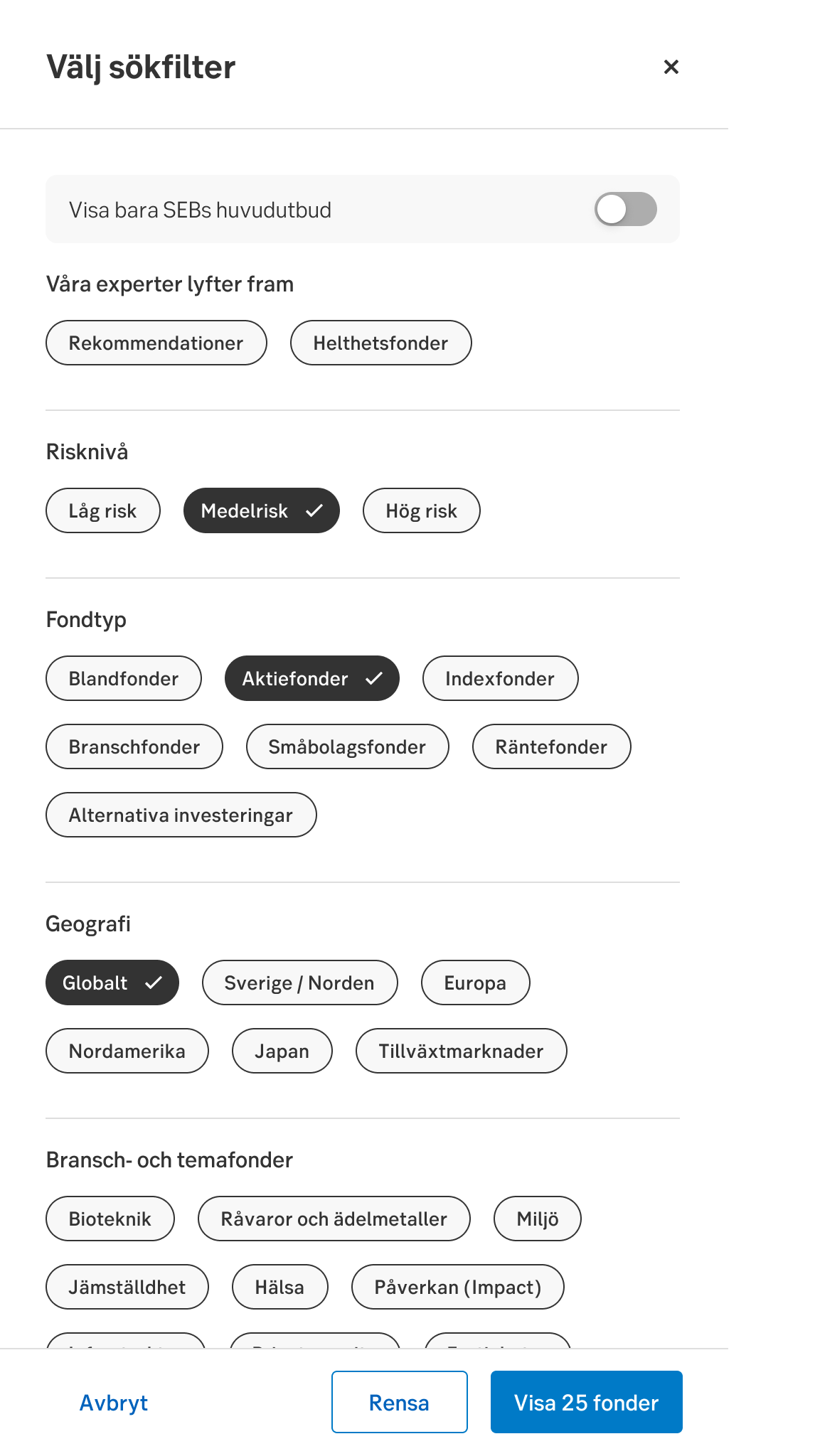Toggle Visa bara SEBs huvudutbud switch
Screen dimensions: 815x1456
point(625,210)
